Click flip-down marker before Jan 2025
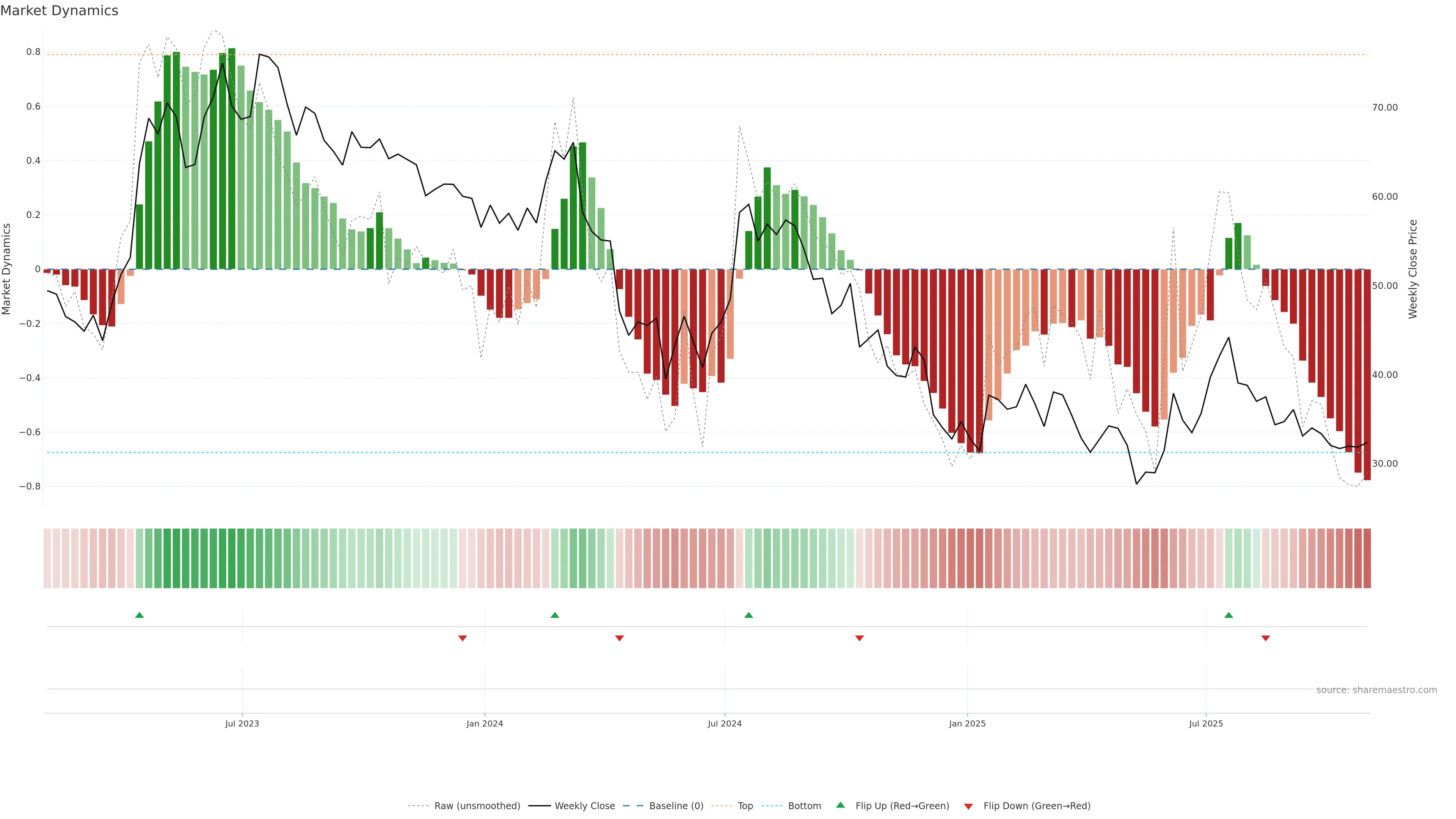 pyautogui.click(x=860, y=638)
